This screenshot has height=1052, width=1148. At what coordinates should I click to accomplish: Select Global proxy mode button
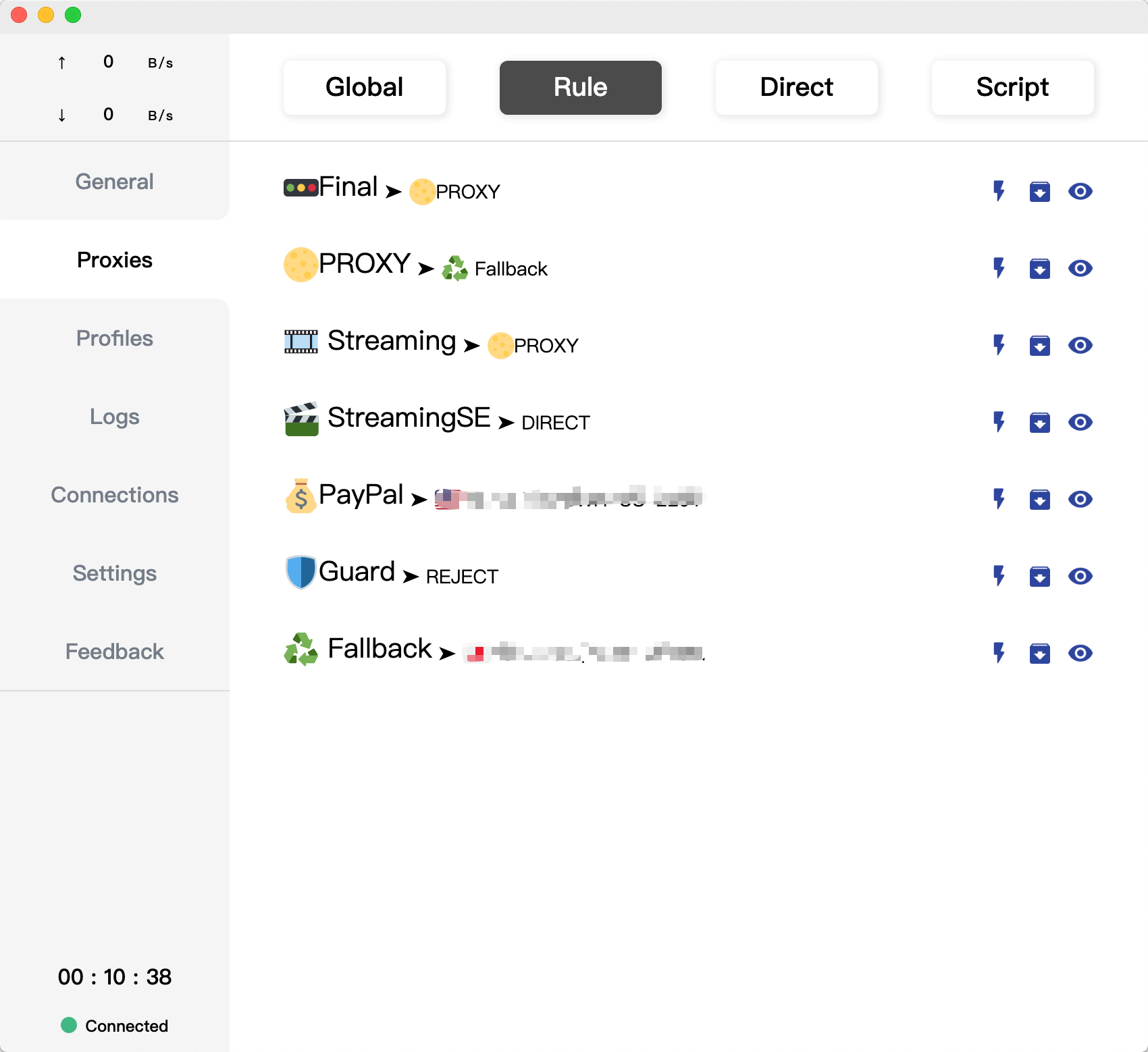pyautogui.click(x=365, y=88)
